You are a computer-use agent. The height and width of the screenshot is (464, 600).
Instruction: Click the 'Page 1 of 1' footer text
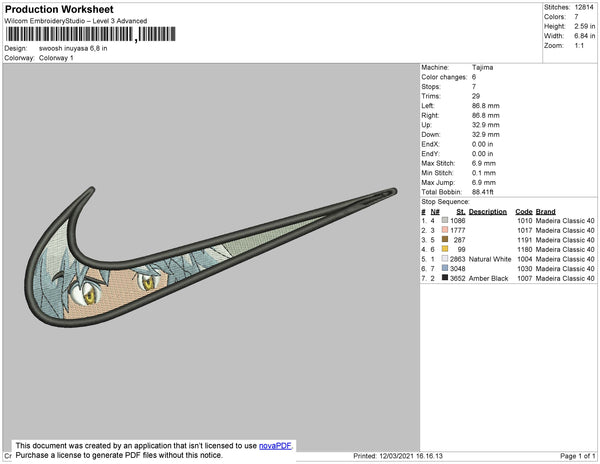(578, 456)
